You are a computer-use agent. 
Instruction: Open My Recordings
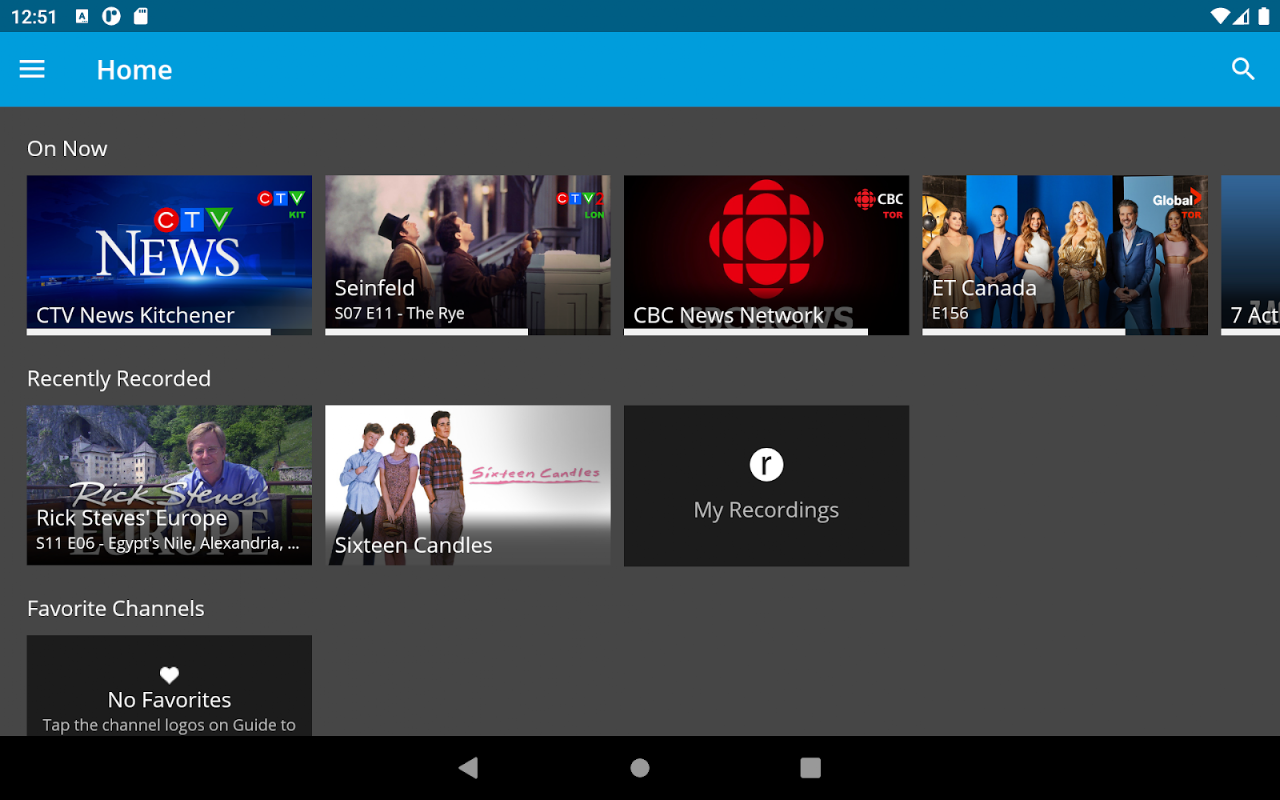pos(767,485)
